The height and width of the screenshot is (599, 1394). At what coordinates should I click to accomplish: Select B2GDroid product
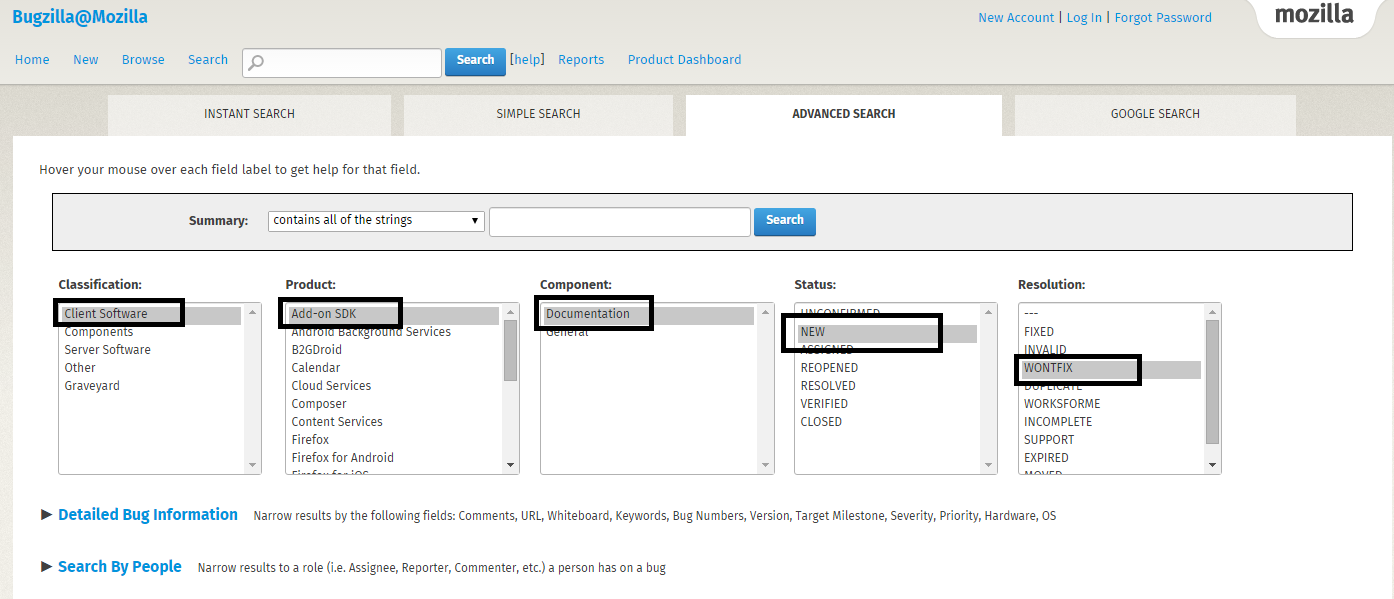[392, 350]
